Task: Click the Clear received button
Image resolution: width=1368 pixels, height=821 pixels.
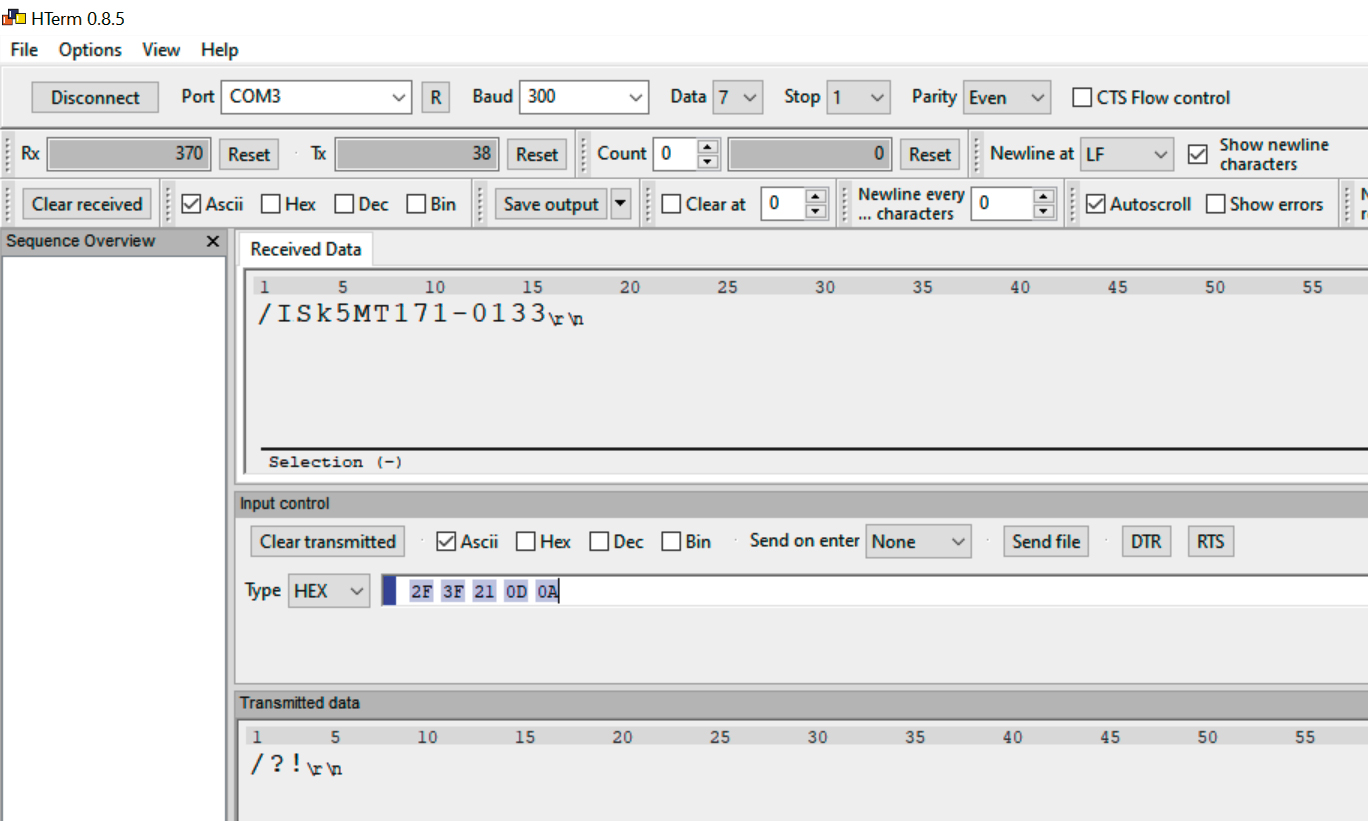Action: 87,204
